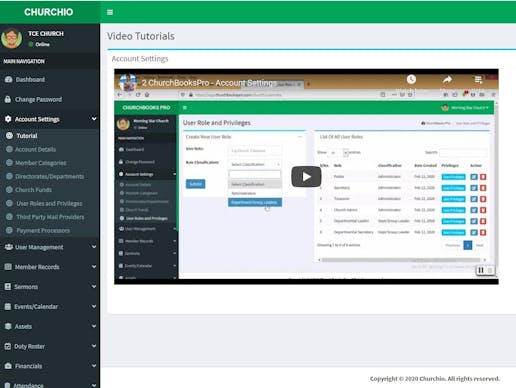
Task: Click the Member Records icon
Action: tap(8, 267)
